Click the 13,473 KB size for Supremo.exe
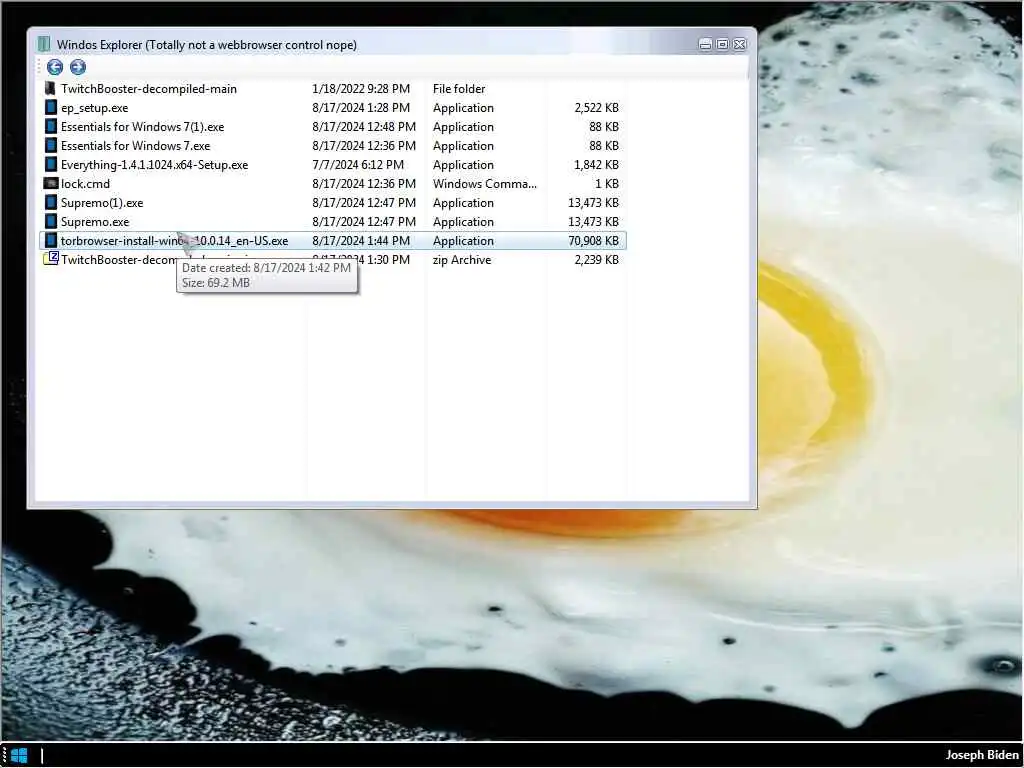 594,221
